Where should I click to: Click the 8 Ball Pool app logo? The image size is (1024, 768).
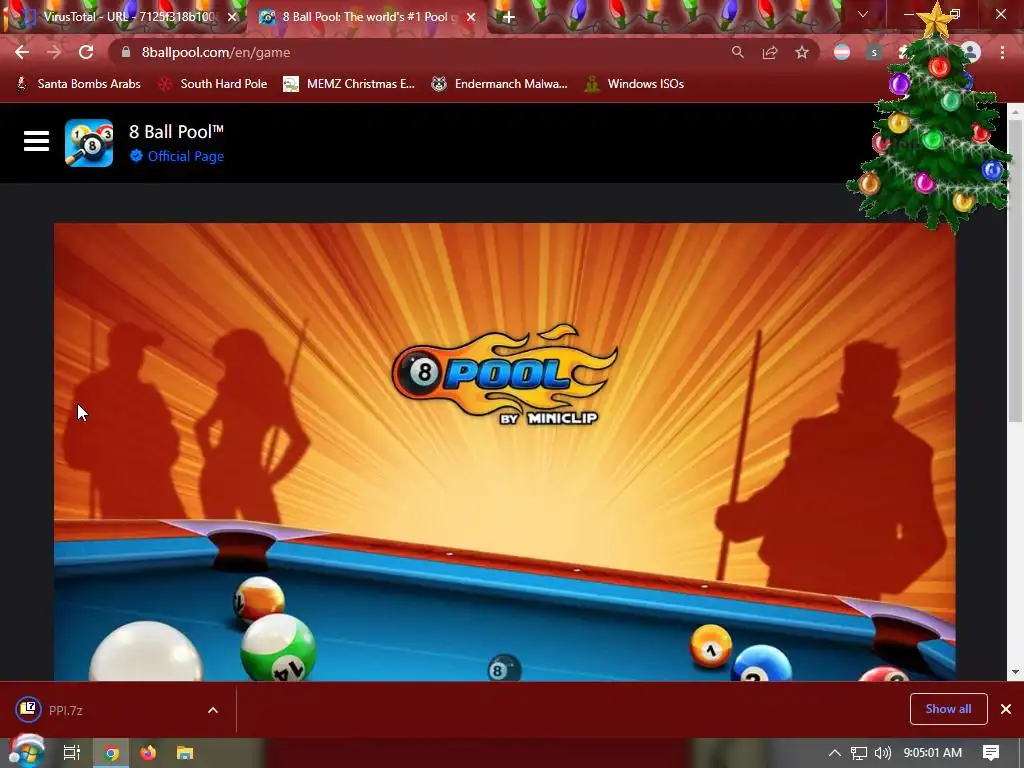click(x=89, y=143)
